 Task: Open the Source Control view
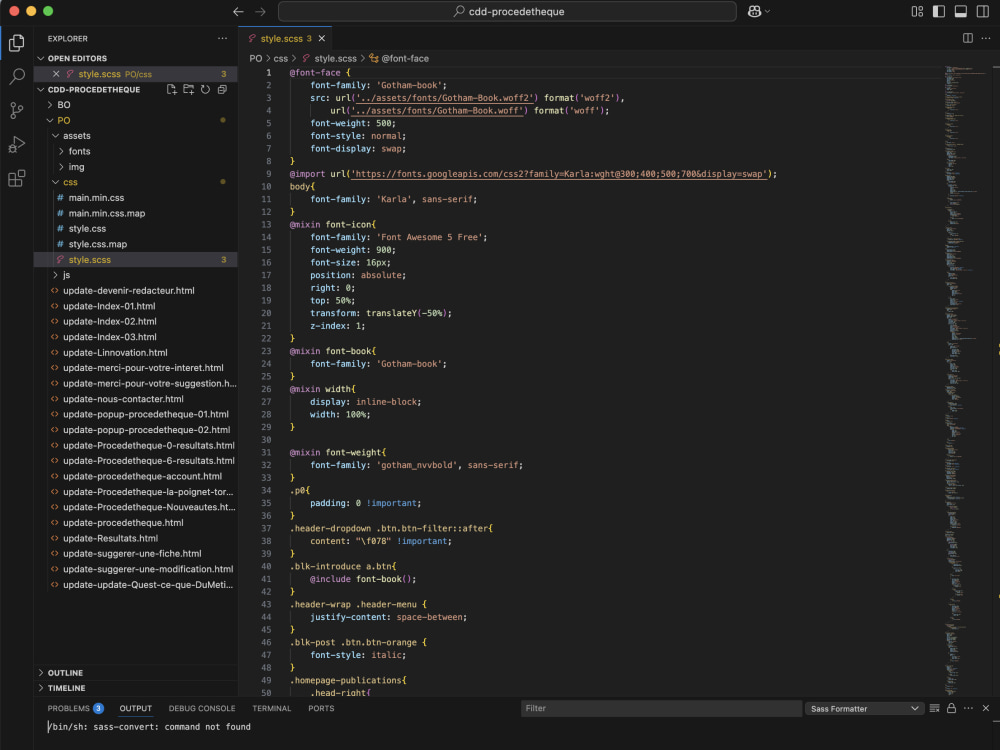[x=17, y=110]
